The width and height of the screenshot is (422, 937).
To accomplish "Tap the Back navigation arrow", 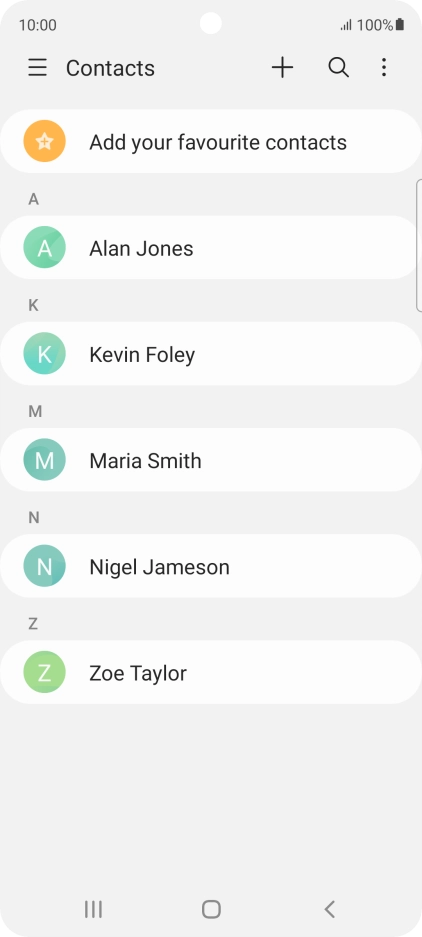I will click(x=329, y=909).
